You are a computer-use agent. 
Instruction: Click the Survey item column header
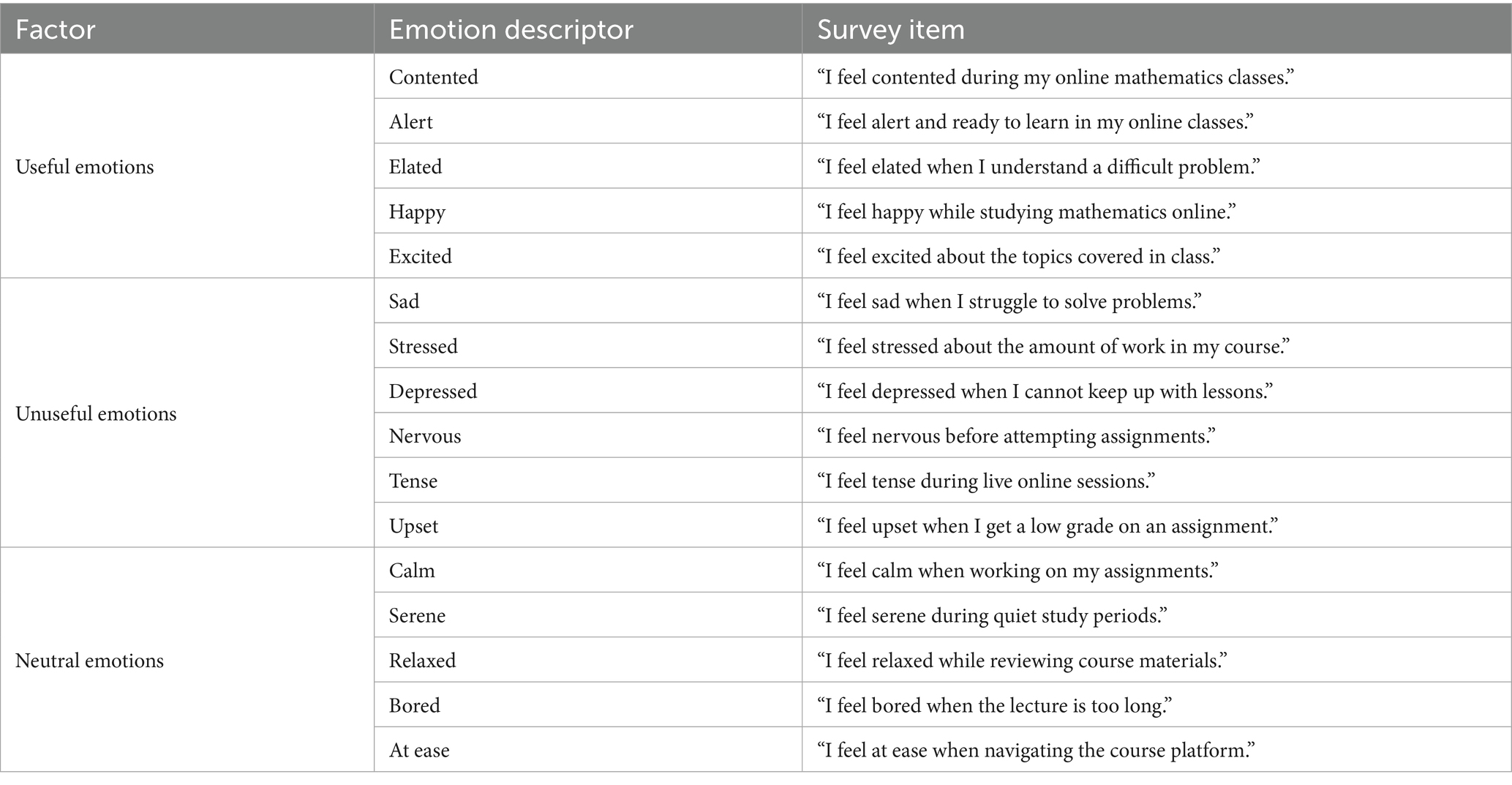890,29
